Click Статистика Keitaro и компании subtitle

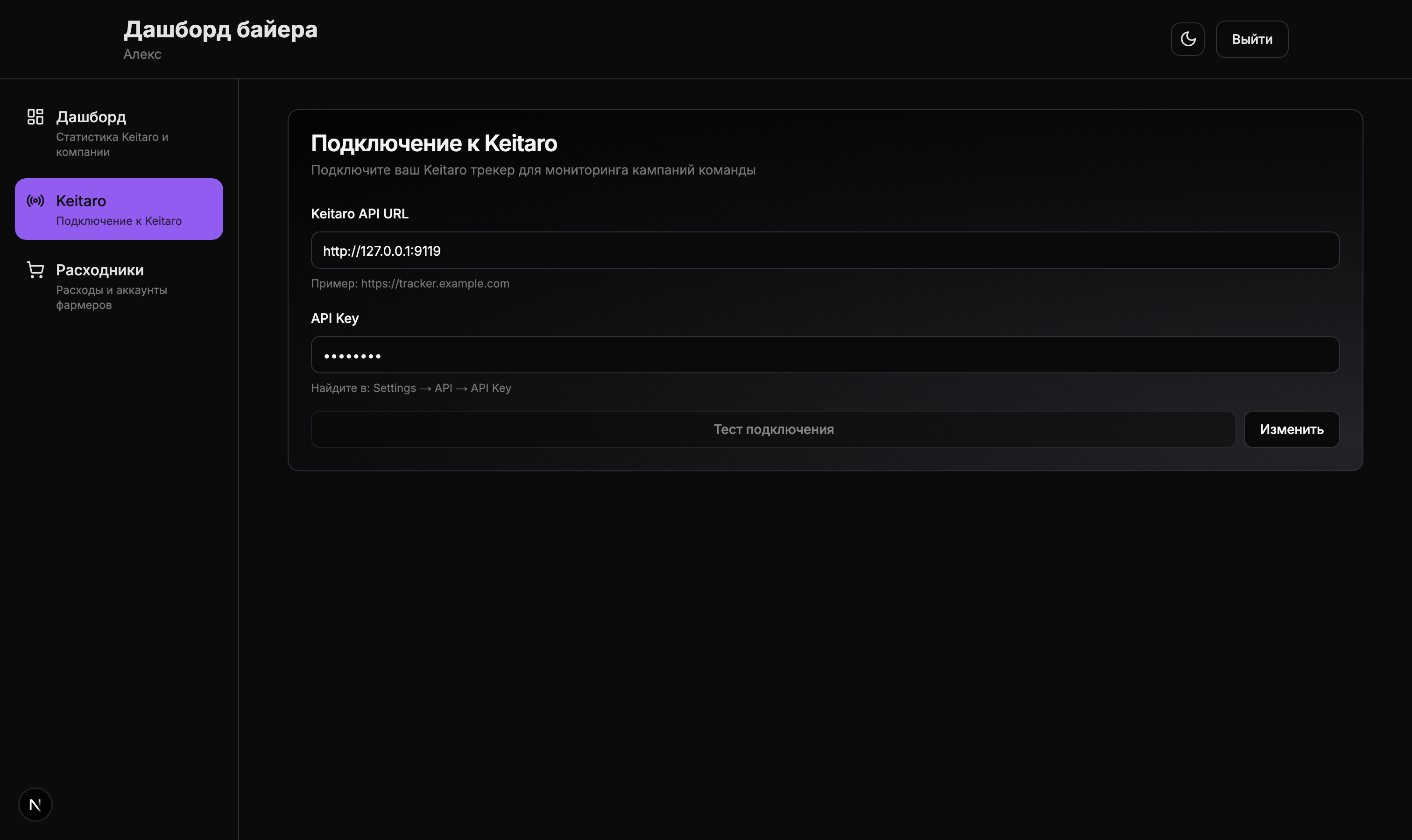click(112, 144)
